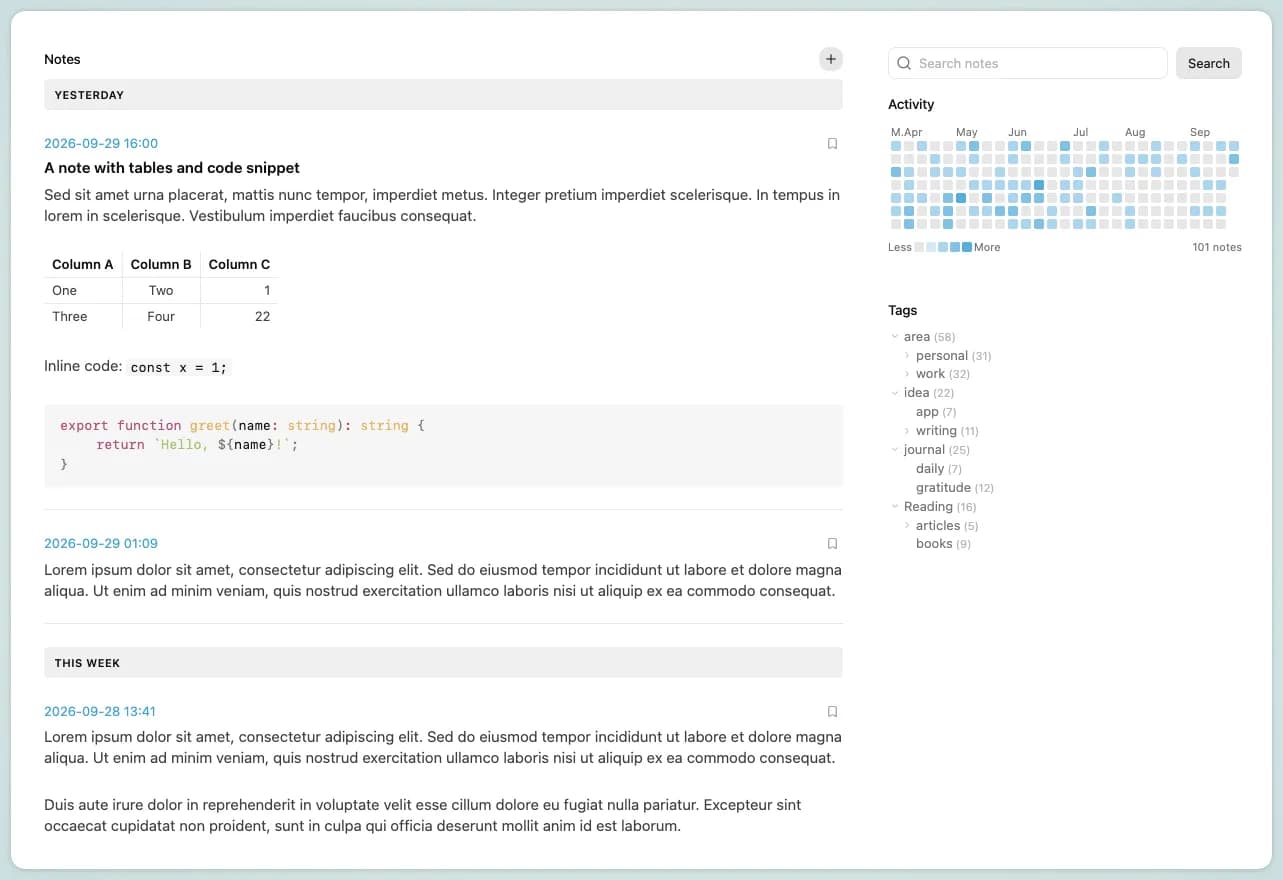Collapse the idea tag group chevron
Screen dimensions: 1283x880
(x=895, y=393)
